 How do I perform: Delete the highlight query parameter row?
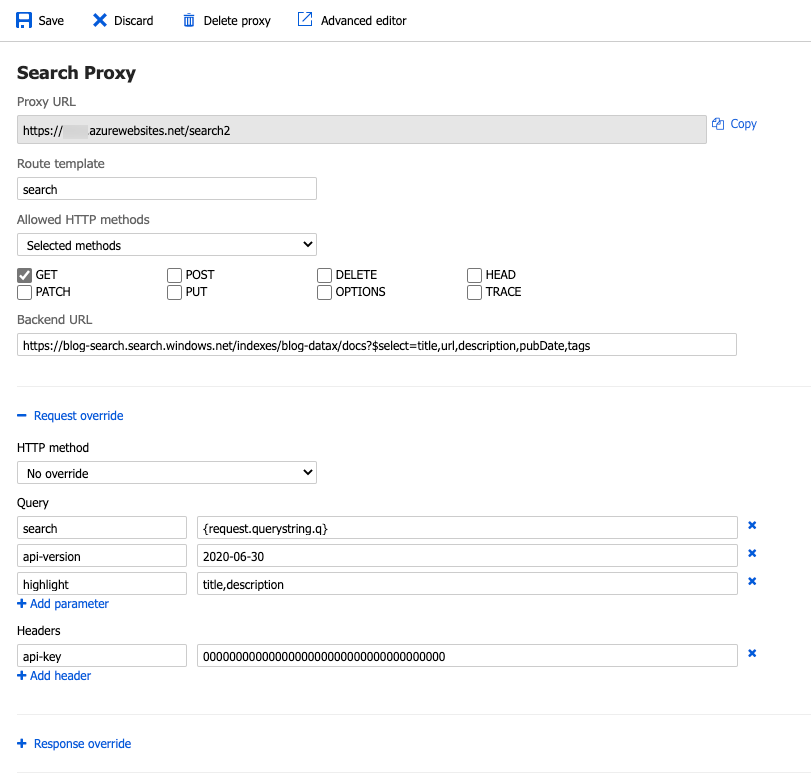pyautogui.click(x=752, y=582)
